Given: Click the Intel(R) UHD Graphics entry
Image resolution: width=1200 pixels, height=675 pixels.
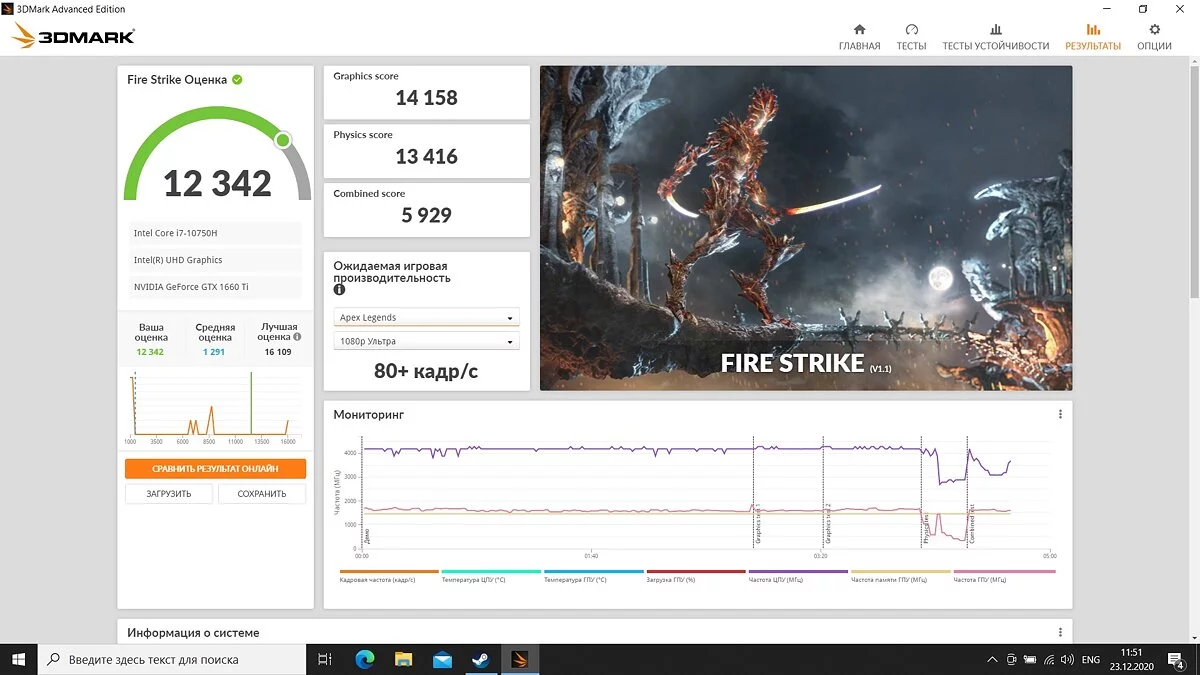Looking at the screenshot, I should point(214,260).
